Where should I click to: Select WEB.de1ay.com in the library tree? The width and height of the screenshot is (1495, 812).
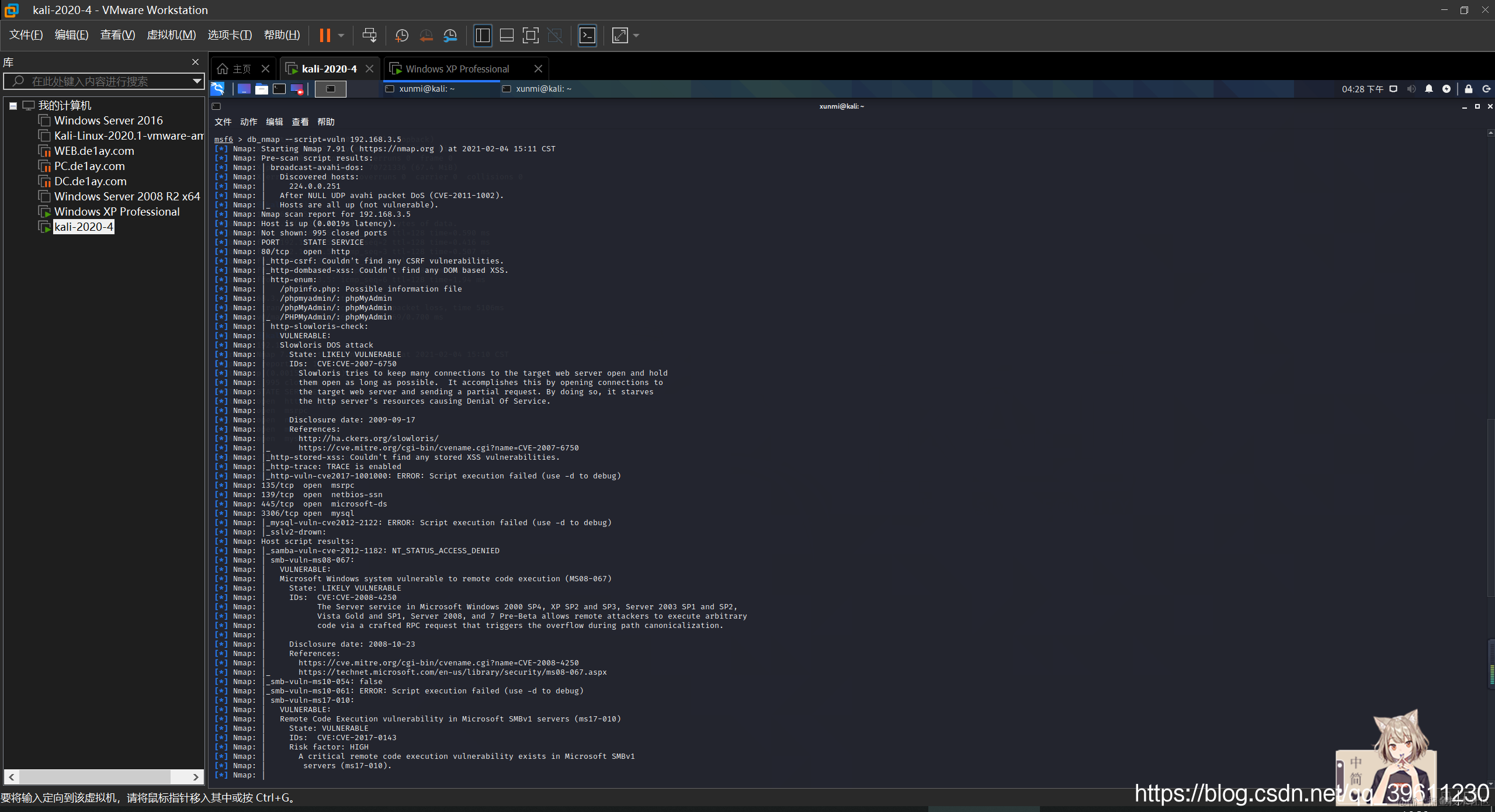pos(94,151)
